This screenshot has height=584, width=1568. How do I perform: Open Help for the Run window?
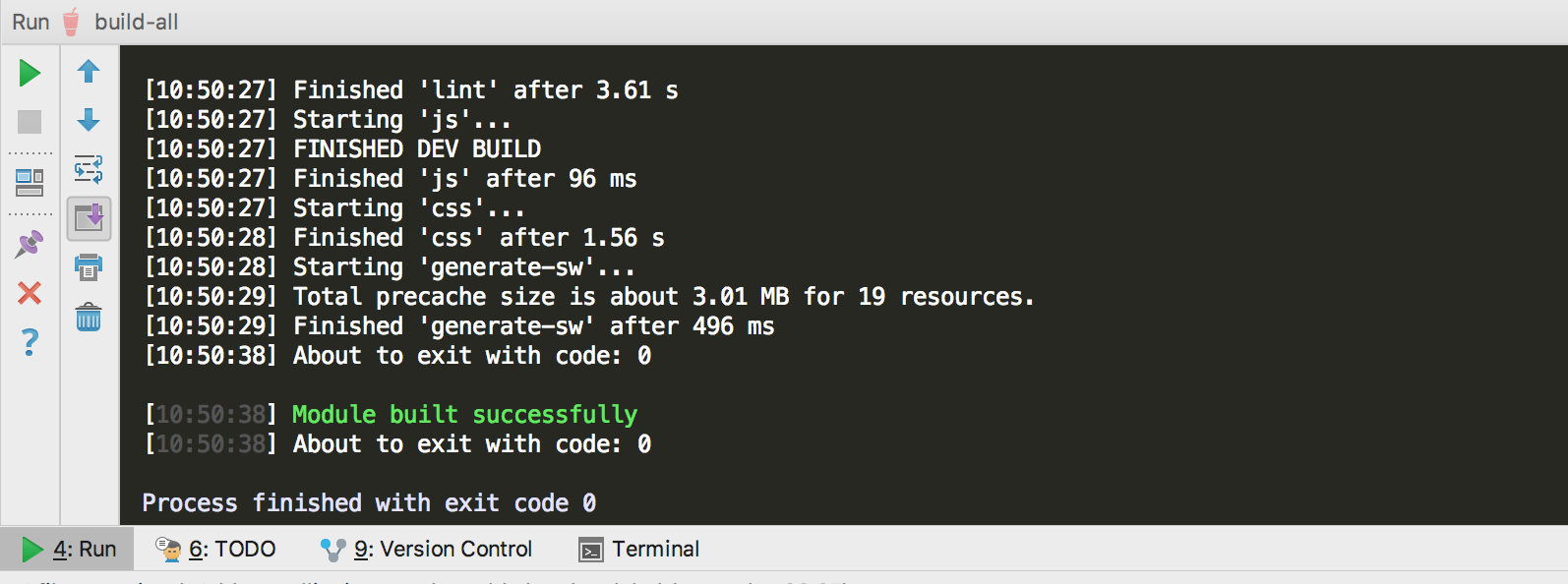click(30, 342)
